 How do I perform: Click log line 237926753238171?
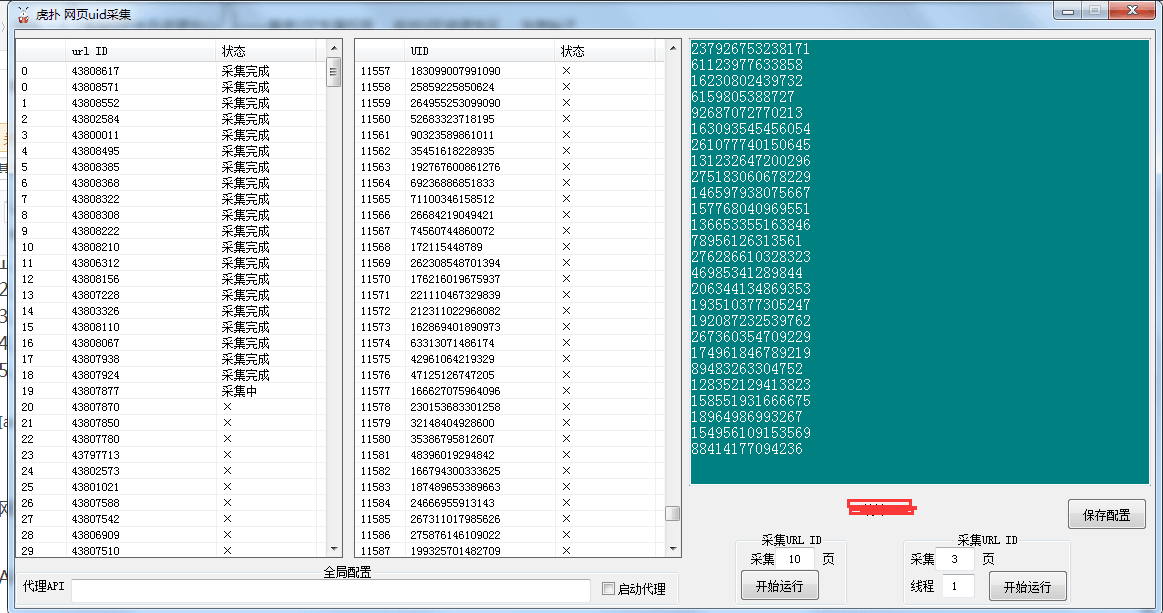pyautogui.click(x=751, y=49)
